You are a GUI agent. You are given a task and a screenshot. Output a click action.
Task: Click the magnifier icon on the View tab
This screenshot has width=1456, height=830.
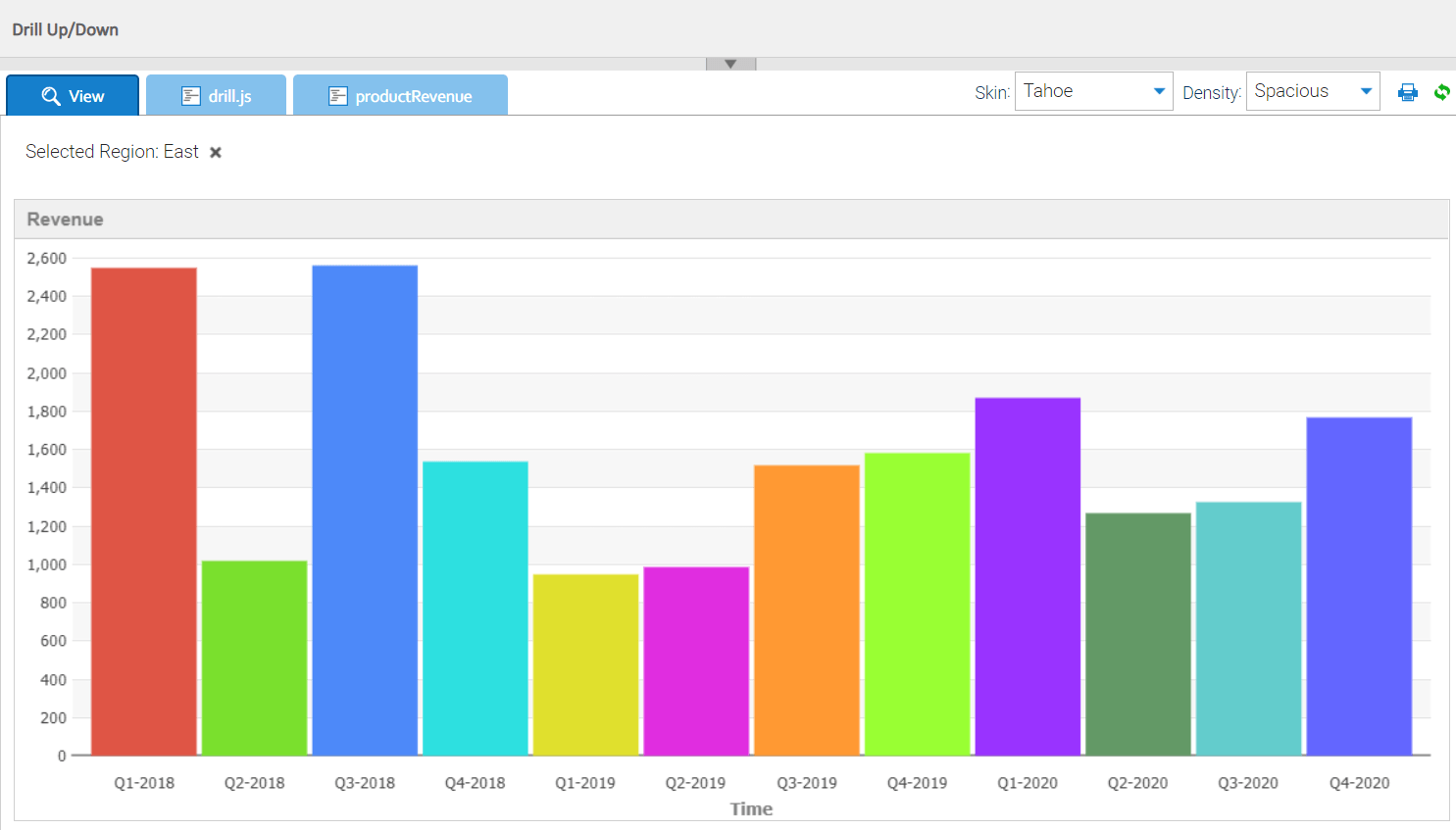coord(50,95)
